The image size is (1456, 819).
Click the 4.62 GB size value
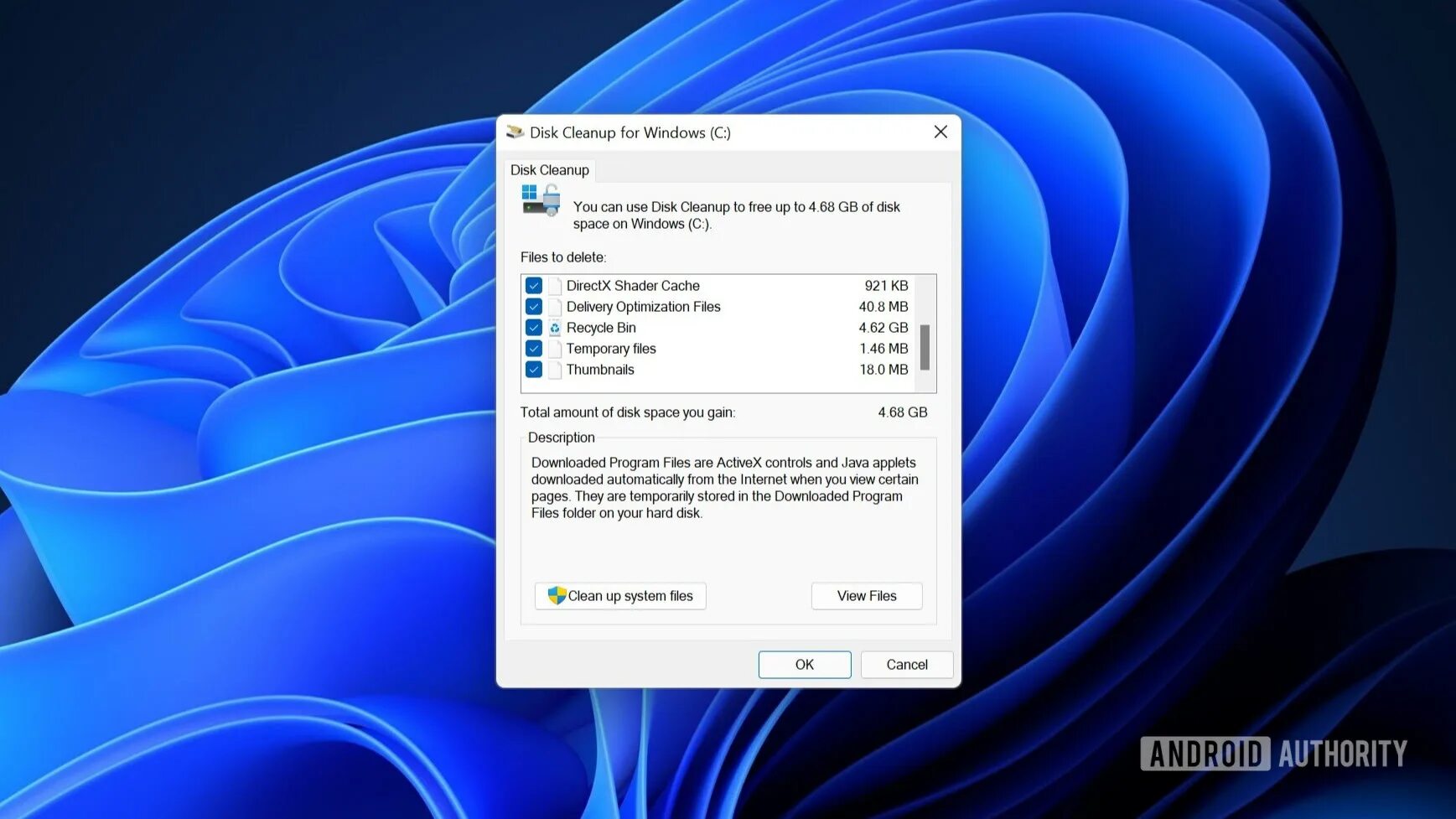pos(883,328)
